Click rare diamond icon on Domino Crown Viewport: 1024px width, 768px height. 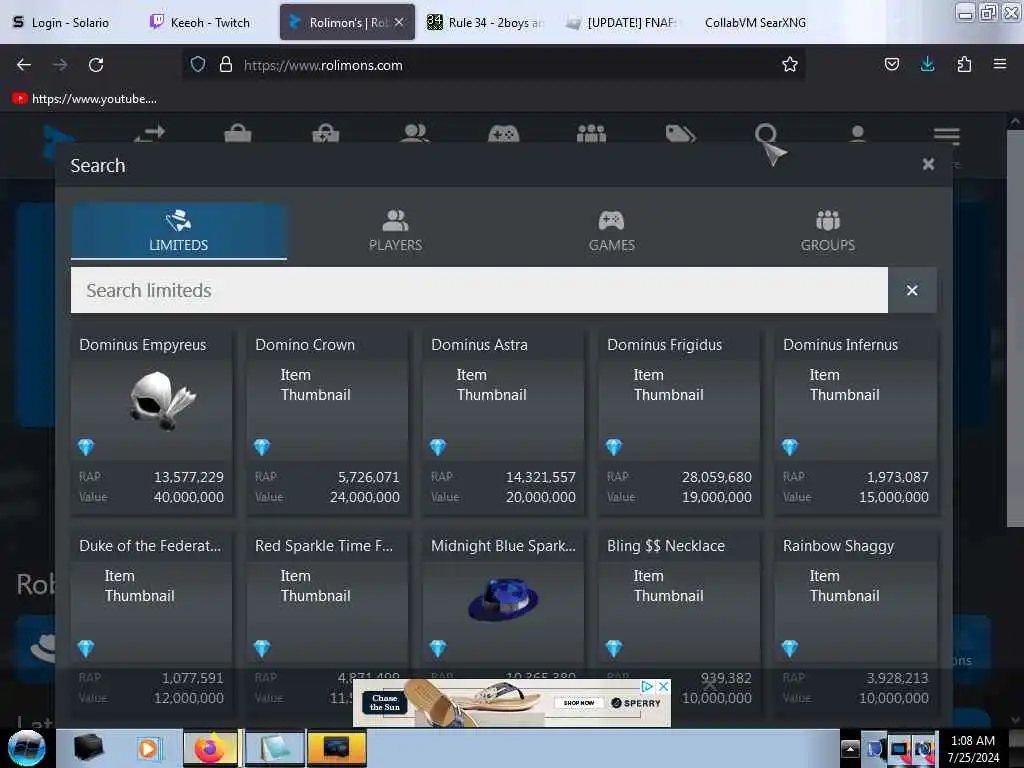[x=262, y=447]
